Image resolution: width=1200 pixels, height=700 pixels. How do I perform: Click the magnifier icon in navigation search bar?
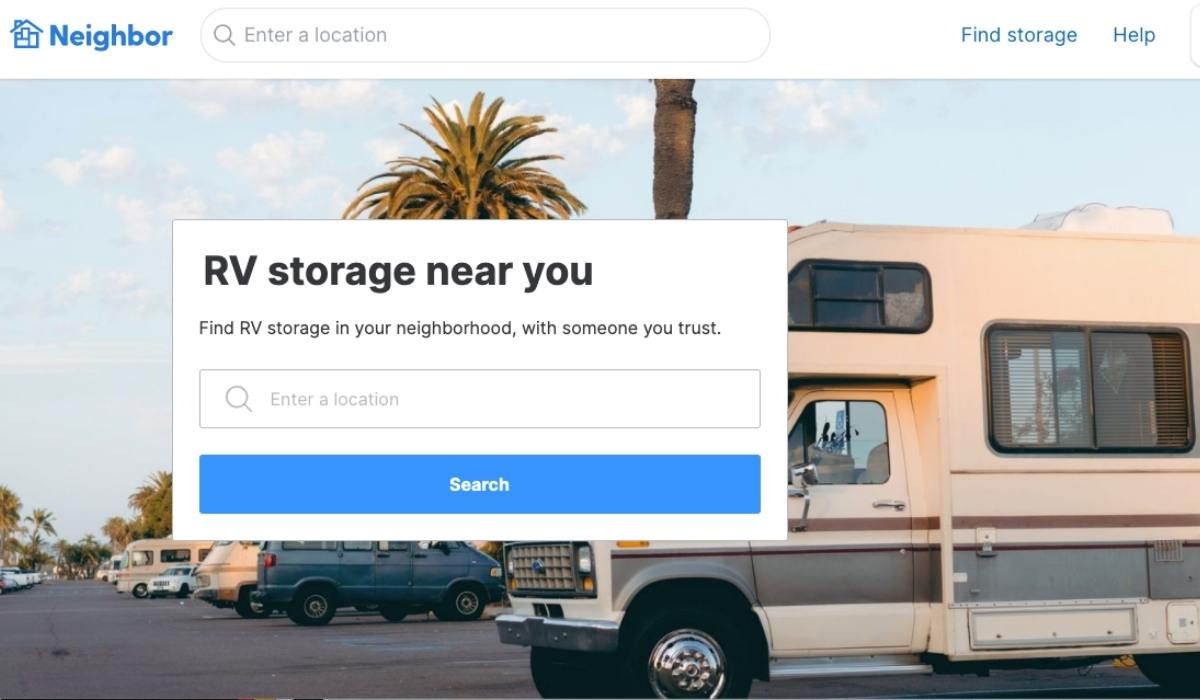[225, 35]
